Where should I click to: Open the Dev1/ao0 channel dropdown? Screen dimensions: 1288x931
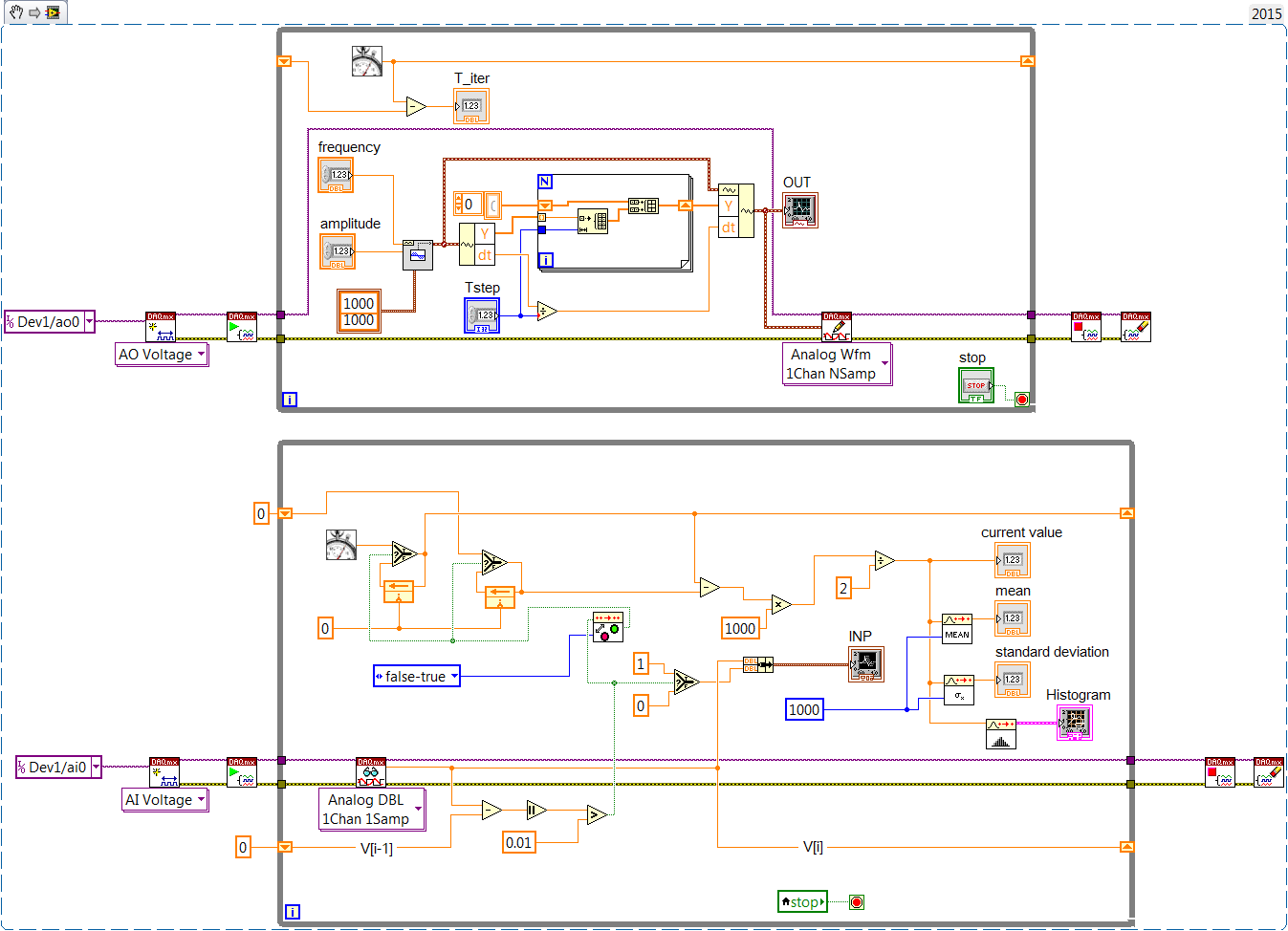pyautogui.click(x=90, y=322)
